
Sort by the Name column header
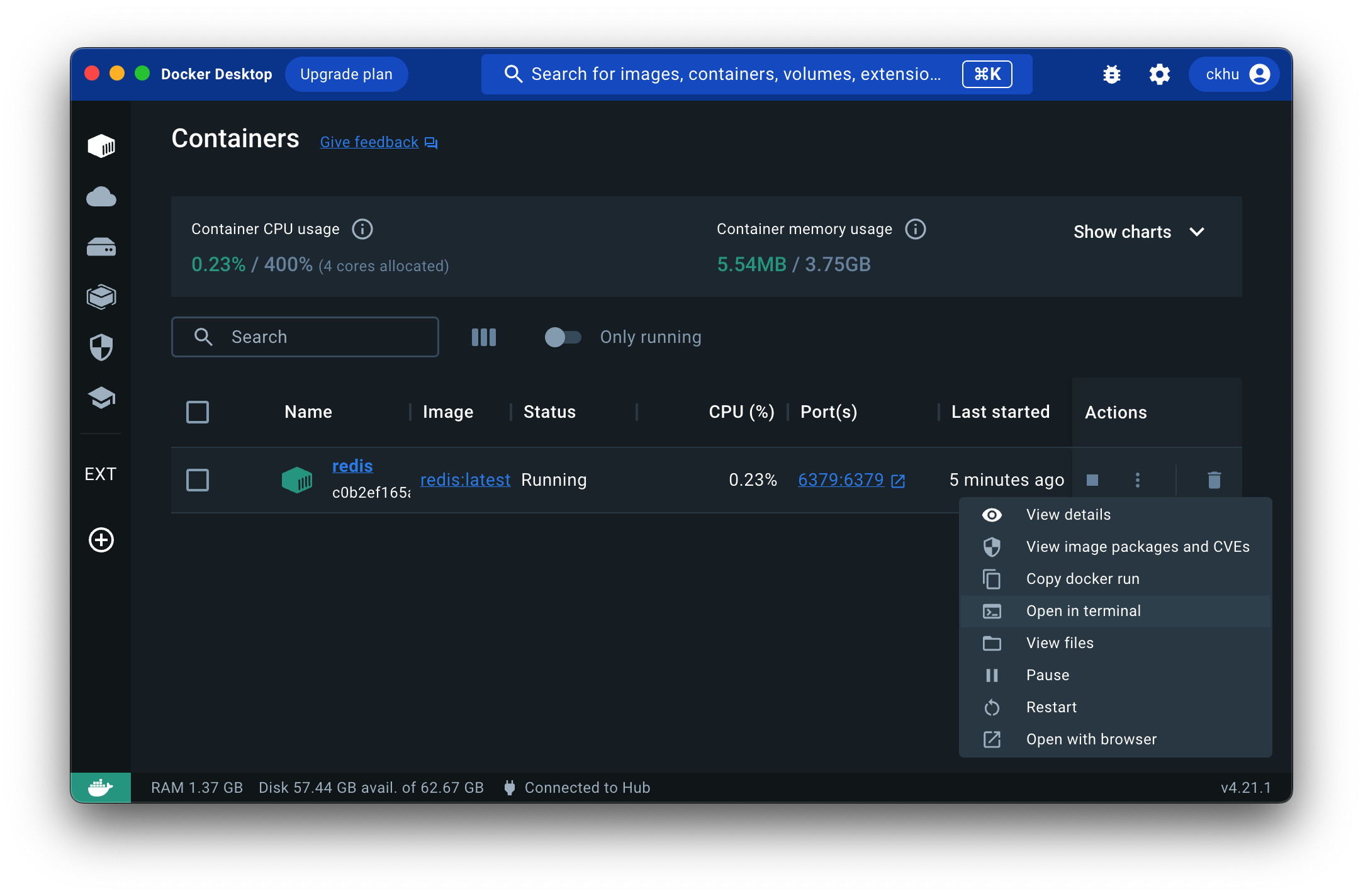pos(308,412)
